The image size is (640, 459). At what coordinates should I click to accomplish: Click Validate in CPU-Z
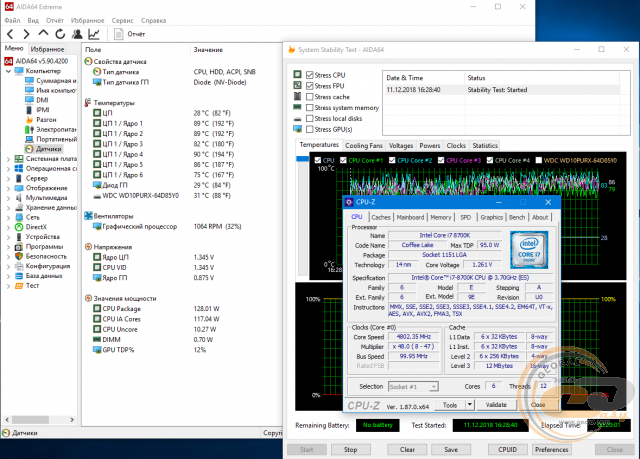496,405
